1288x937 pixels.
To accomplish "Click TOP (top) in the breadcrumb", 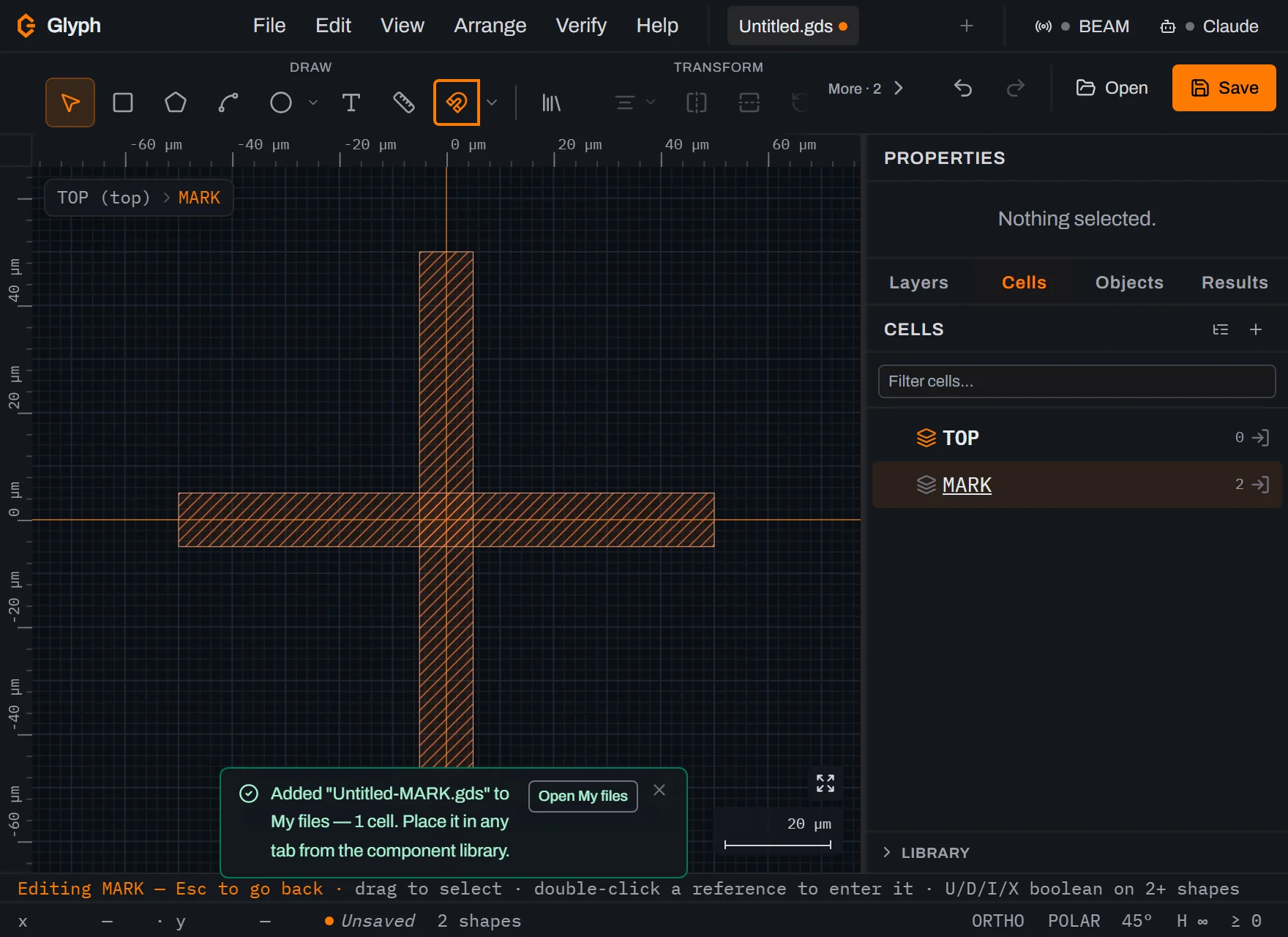I will click(x=103, y=198).
